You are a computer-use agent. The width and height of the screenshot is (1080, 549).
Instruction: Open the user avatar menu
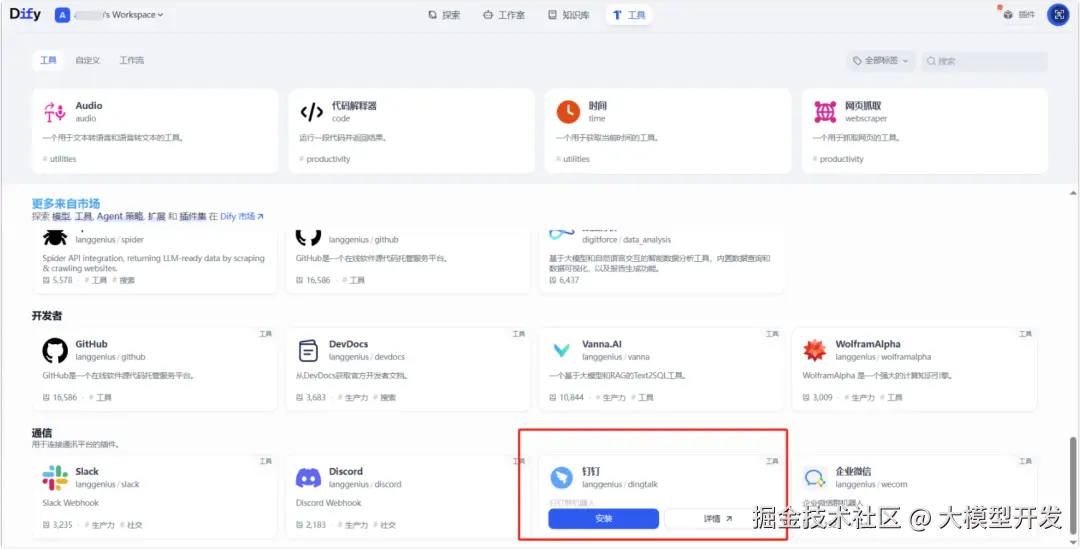pos(1058,14)
